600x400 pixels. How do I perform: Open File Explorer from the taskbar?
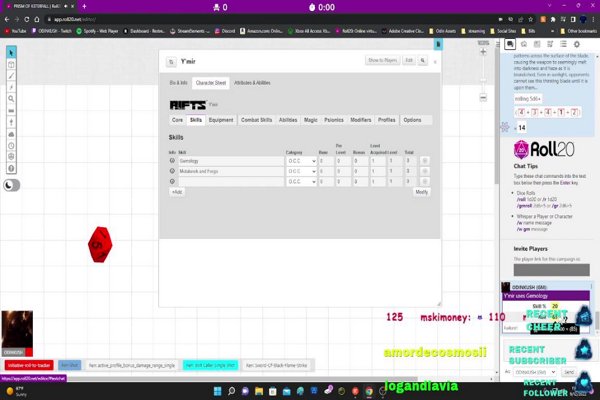coord(259,391)
